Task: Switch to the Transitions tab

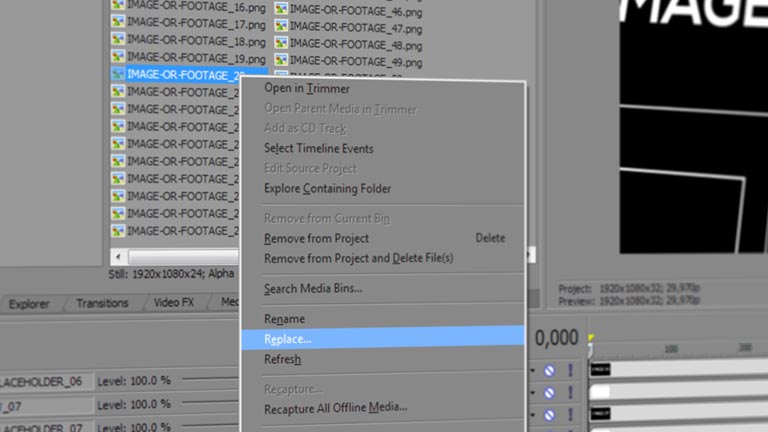Action: [102, 303]
